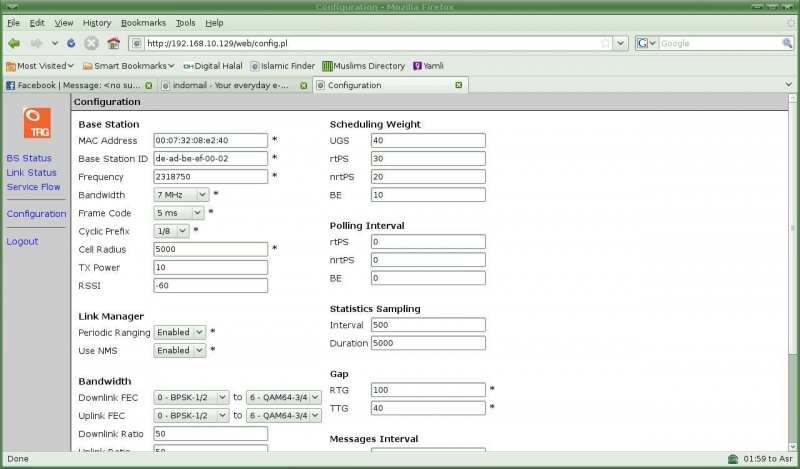Go to the Home page icon
This screenshot has height=469, width=800.
point(113,43)
